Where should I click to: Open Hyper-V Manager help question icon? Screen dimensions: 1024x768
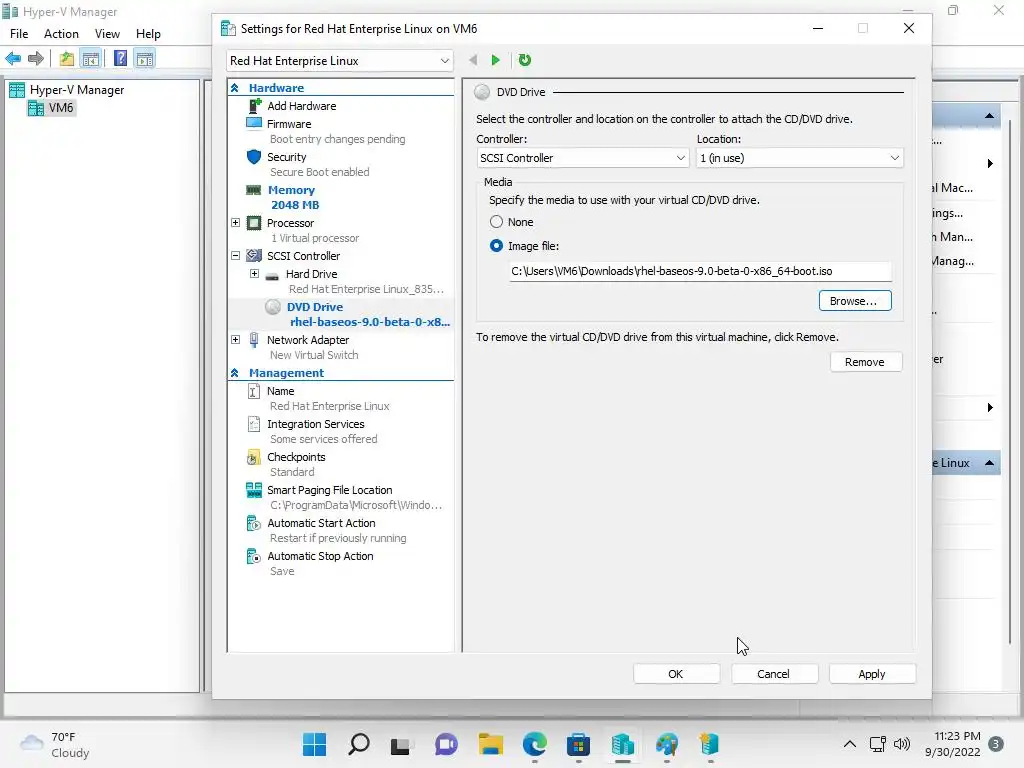point(121,58)
